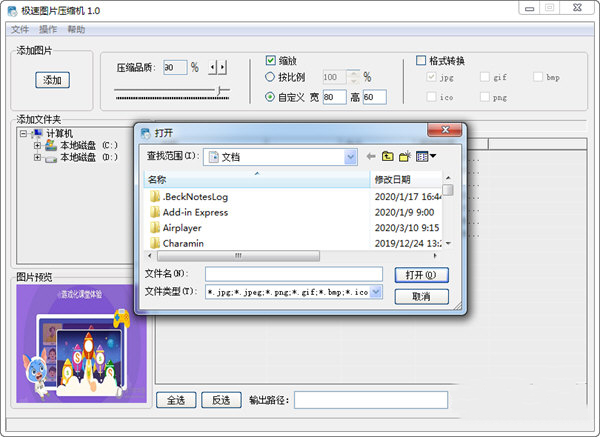Open the 文件 menu
This screenshot has height=437, width=600.
(19, 30)
